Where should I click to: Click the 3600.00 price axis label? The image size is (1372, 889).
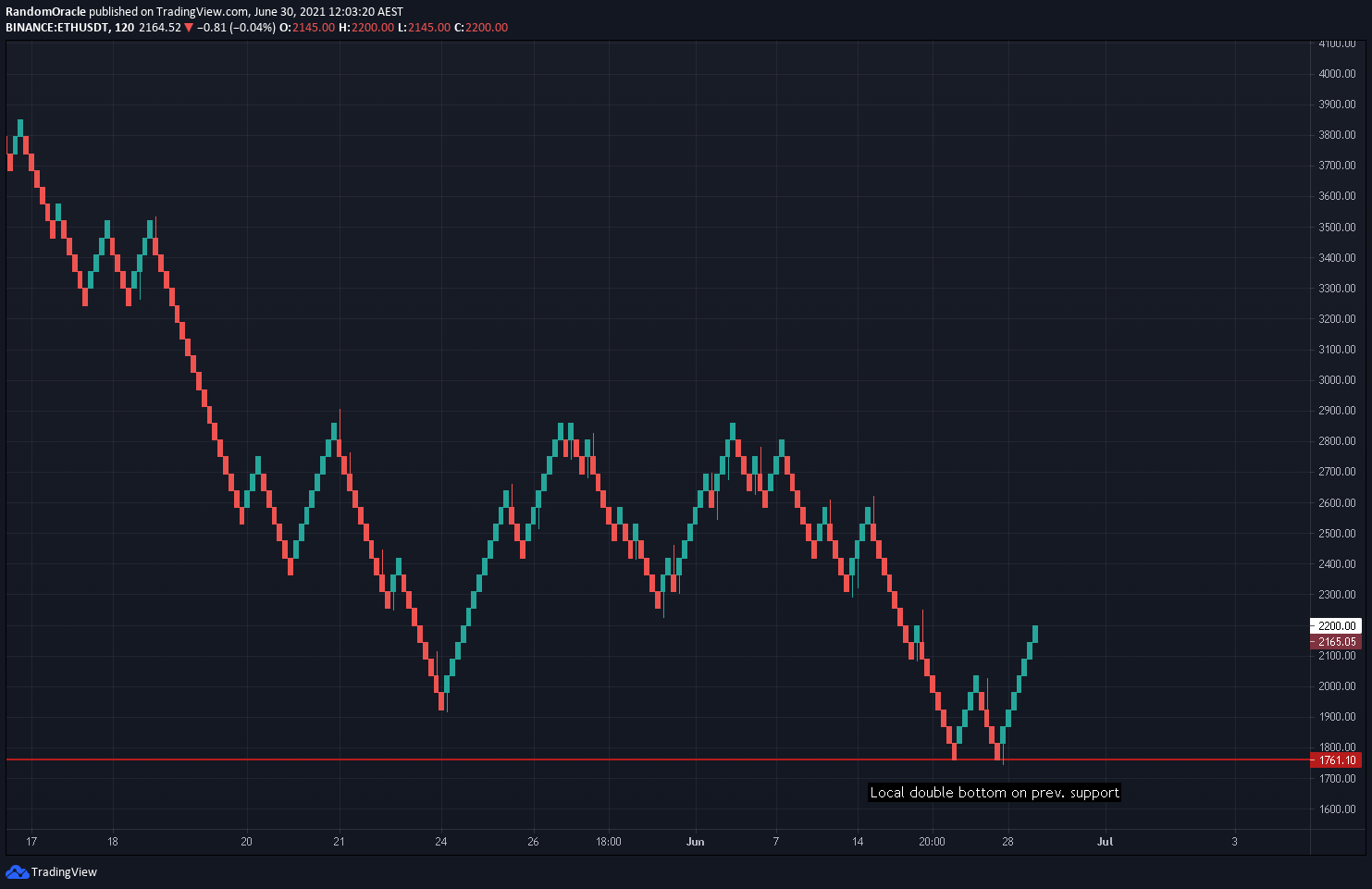(1337, 196)
